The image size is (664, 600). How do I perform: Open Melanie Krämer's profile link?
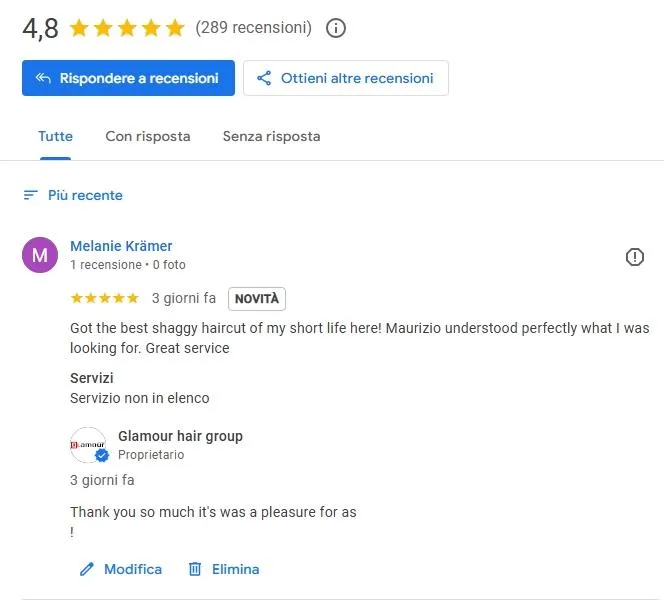point(121,246)
